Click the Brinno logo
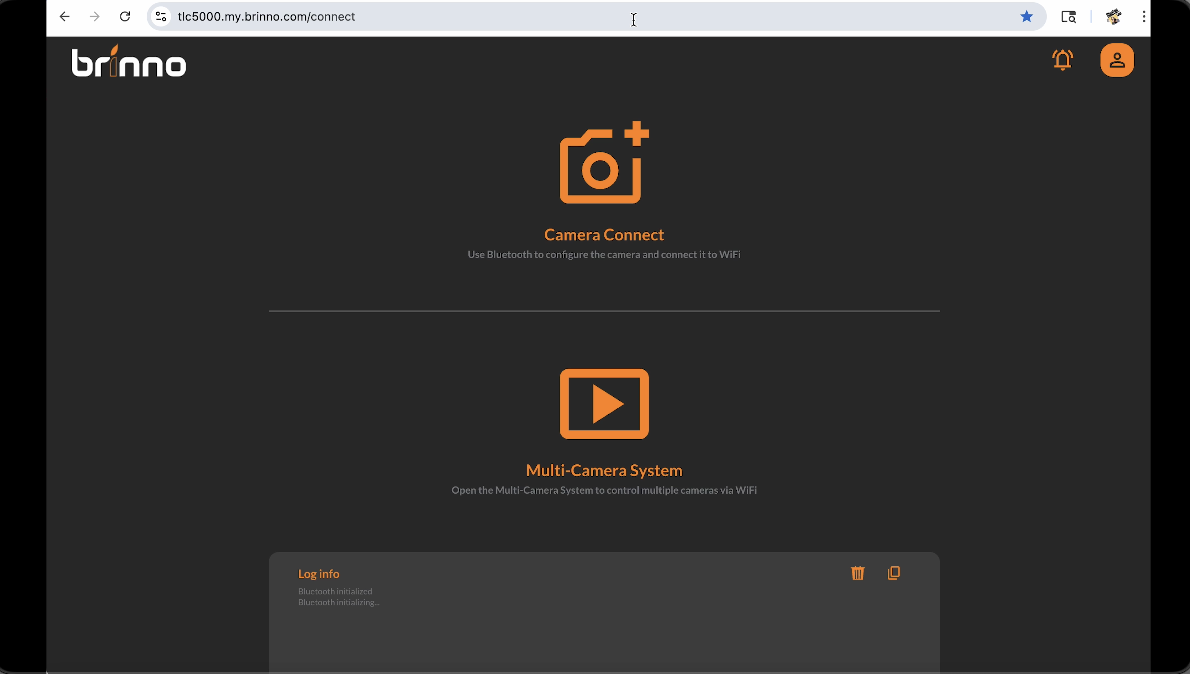The width and height of the screenshot is (1190, 674). [129, 62]
